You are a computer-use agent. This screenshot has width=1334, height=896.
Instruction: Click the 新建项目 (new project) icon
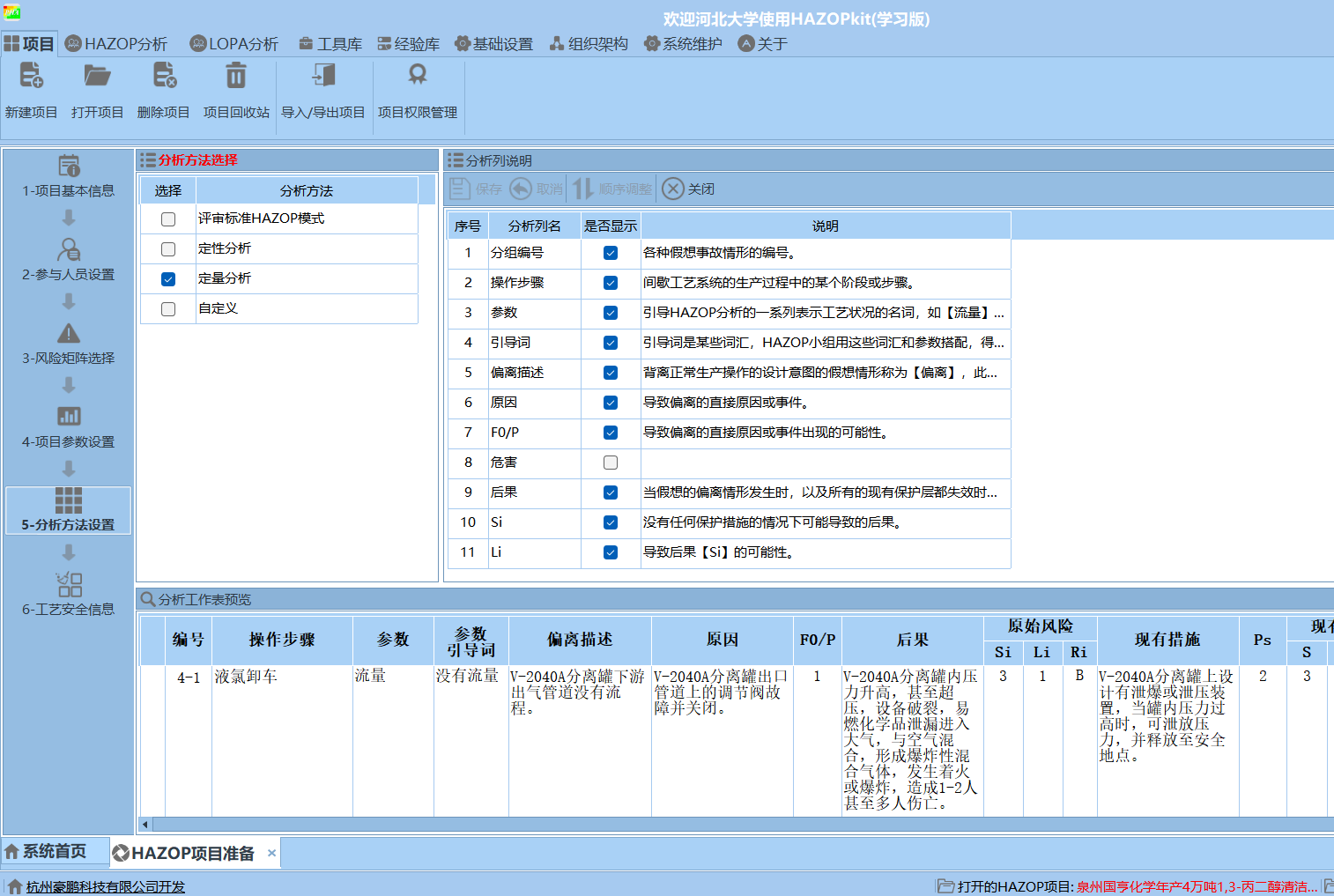[31, 76]
